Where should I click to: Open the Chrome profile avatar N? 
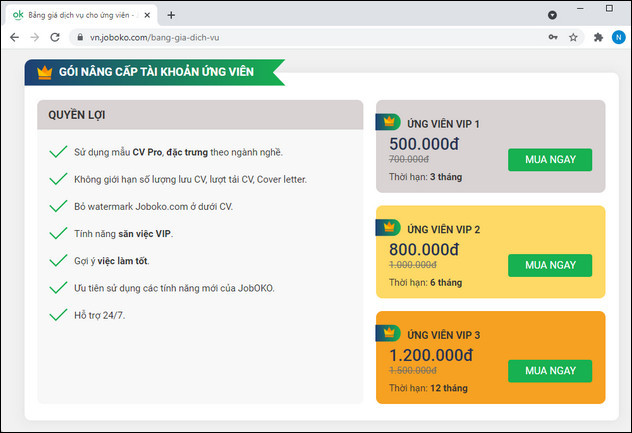[618, 37]
